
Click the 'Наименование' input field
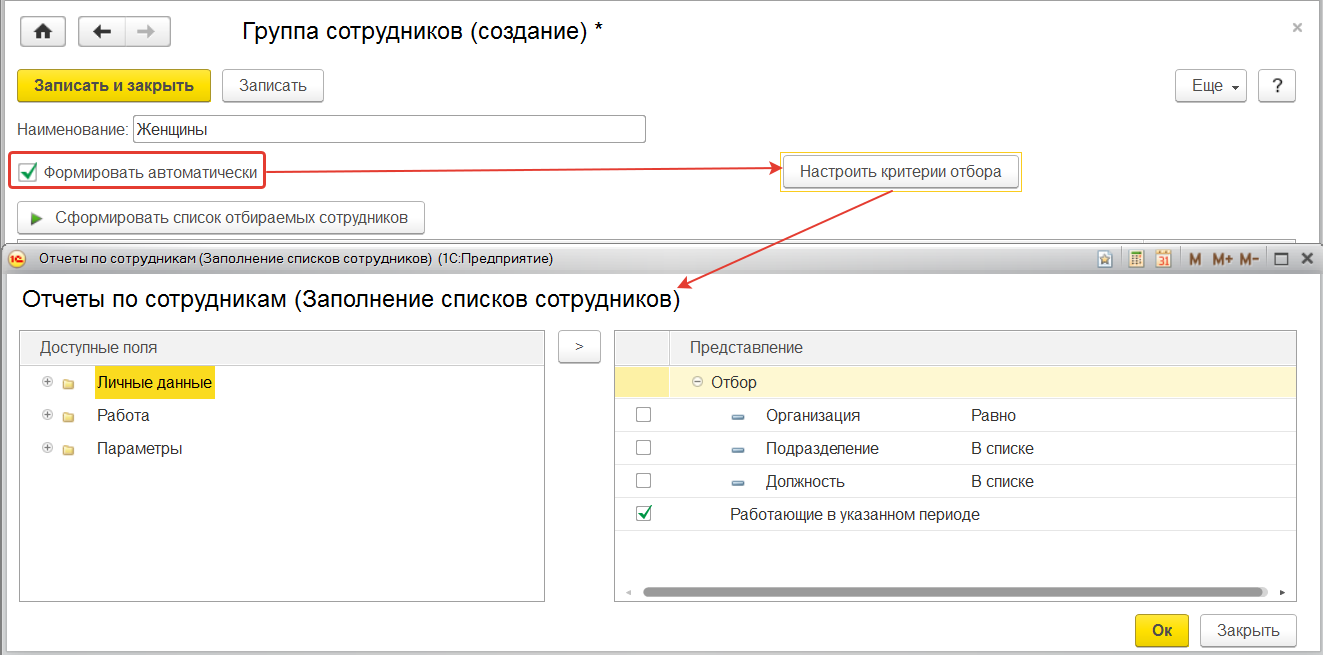(389, 129)
